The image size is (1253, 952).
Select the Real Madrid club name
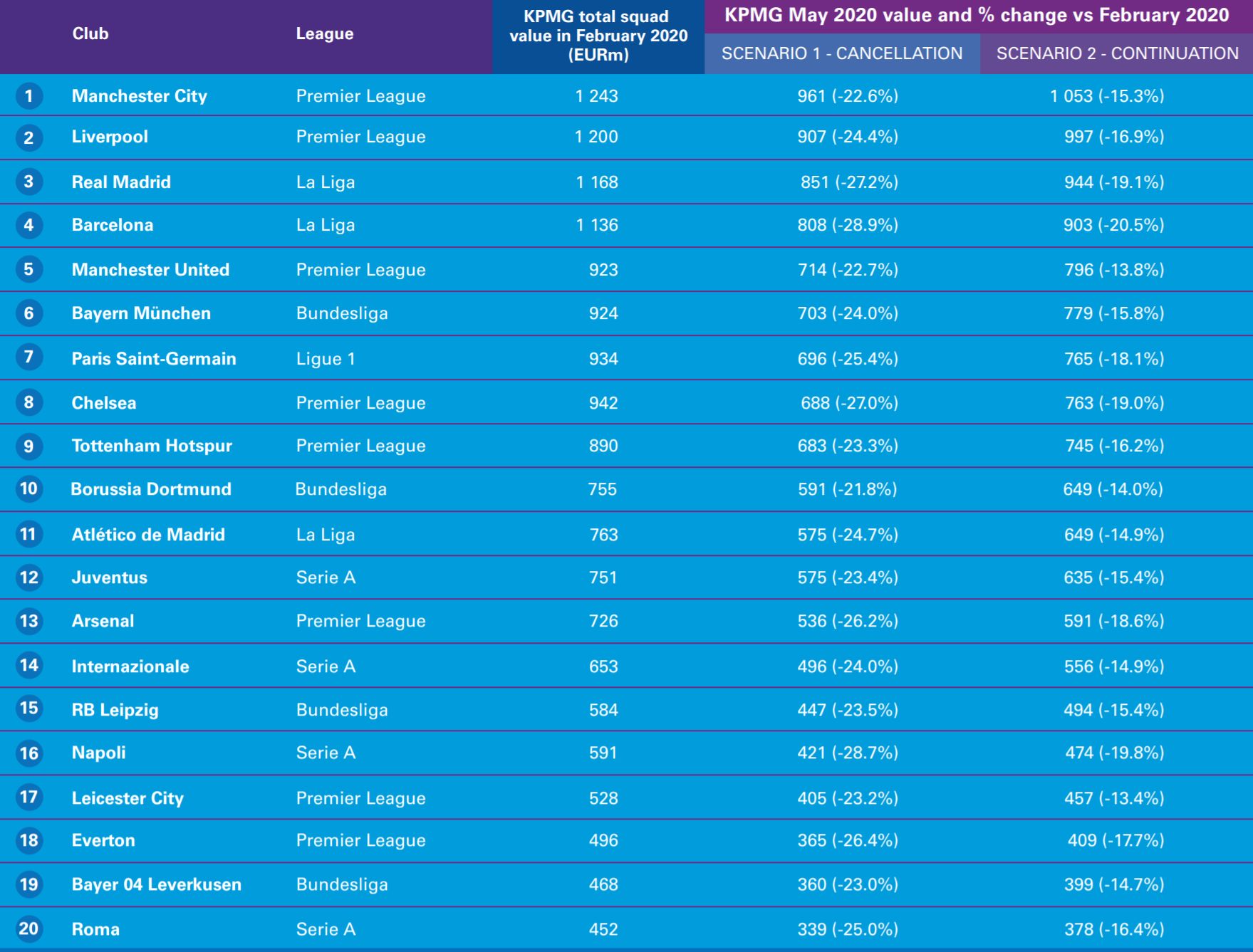coord(121,182)
